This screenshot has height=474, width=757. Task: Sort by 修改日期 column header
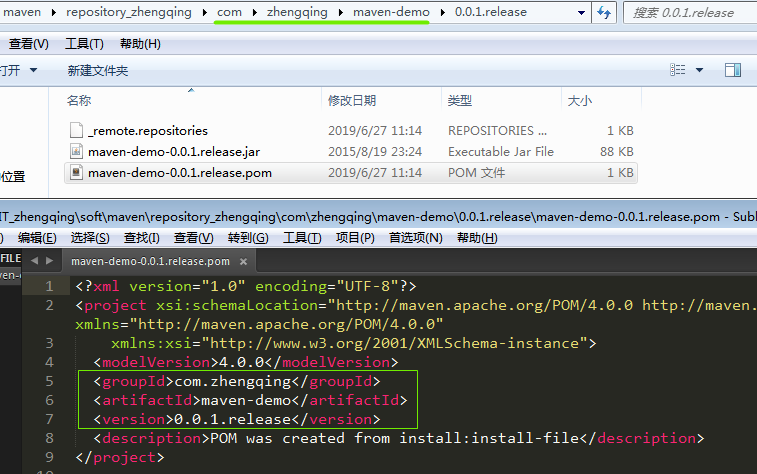[351, 100]
